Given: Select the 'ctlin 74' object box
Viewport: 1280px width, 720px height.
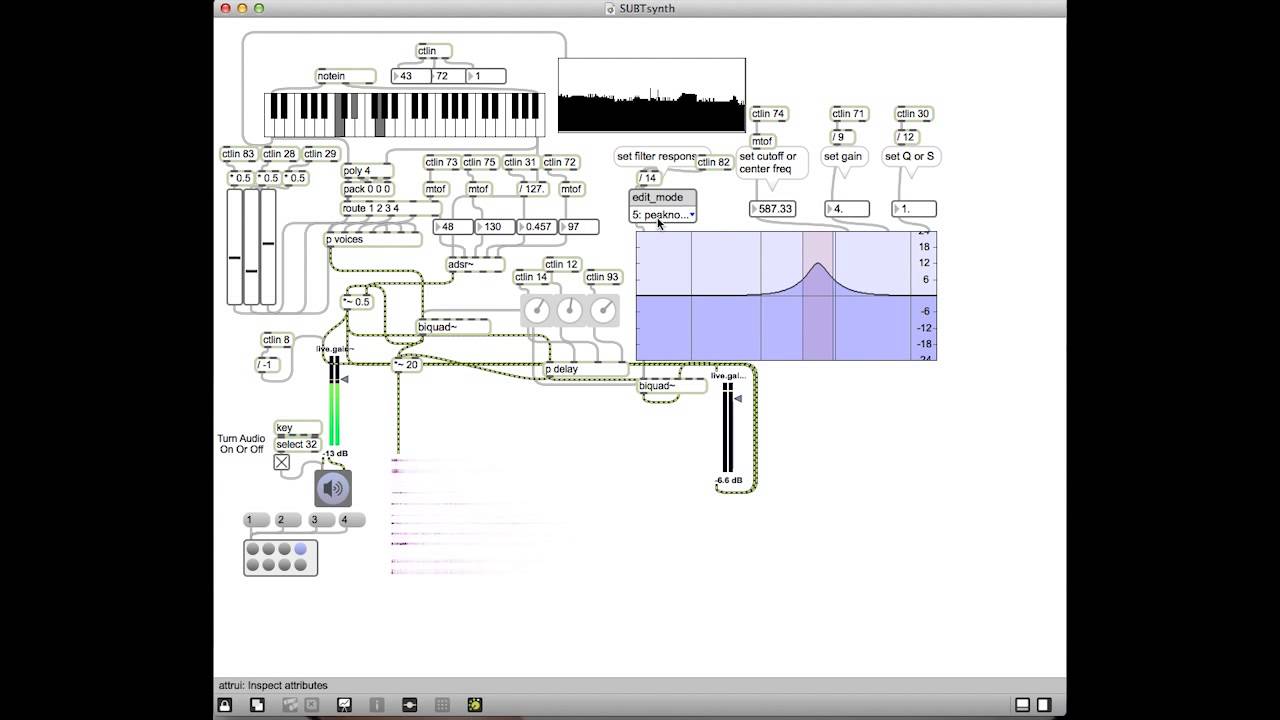Looking at the screenshot, I should (768, 114).
